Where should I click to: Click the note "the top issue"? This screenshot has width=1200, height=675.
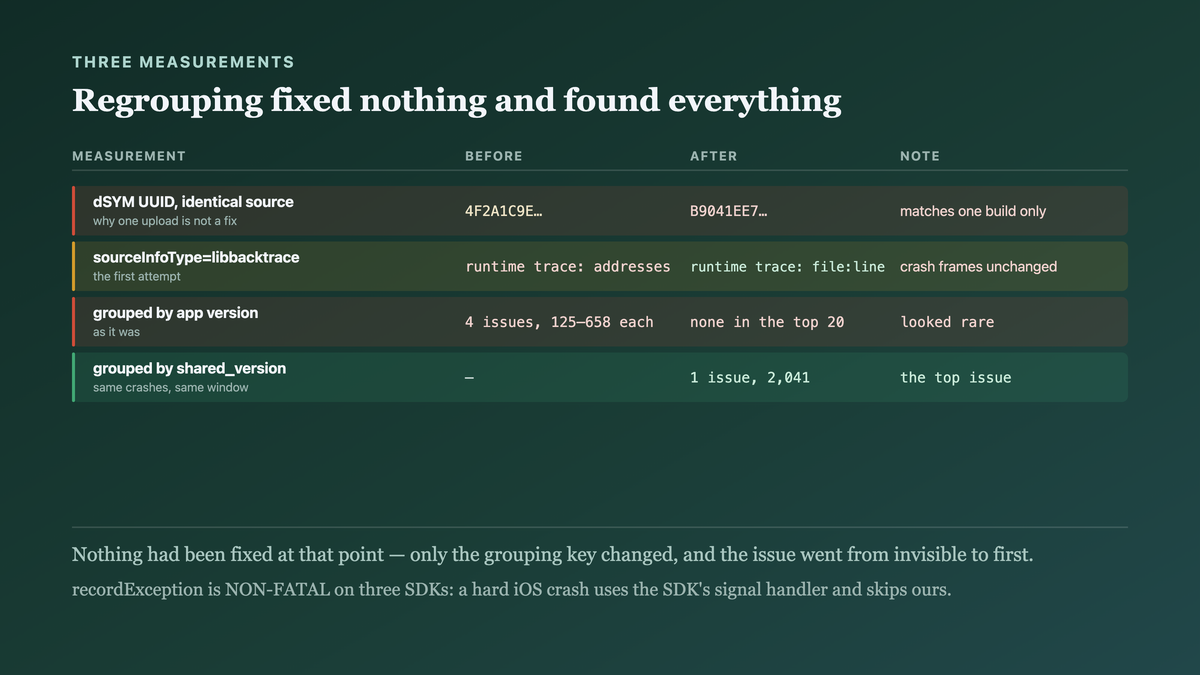956,378
